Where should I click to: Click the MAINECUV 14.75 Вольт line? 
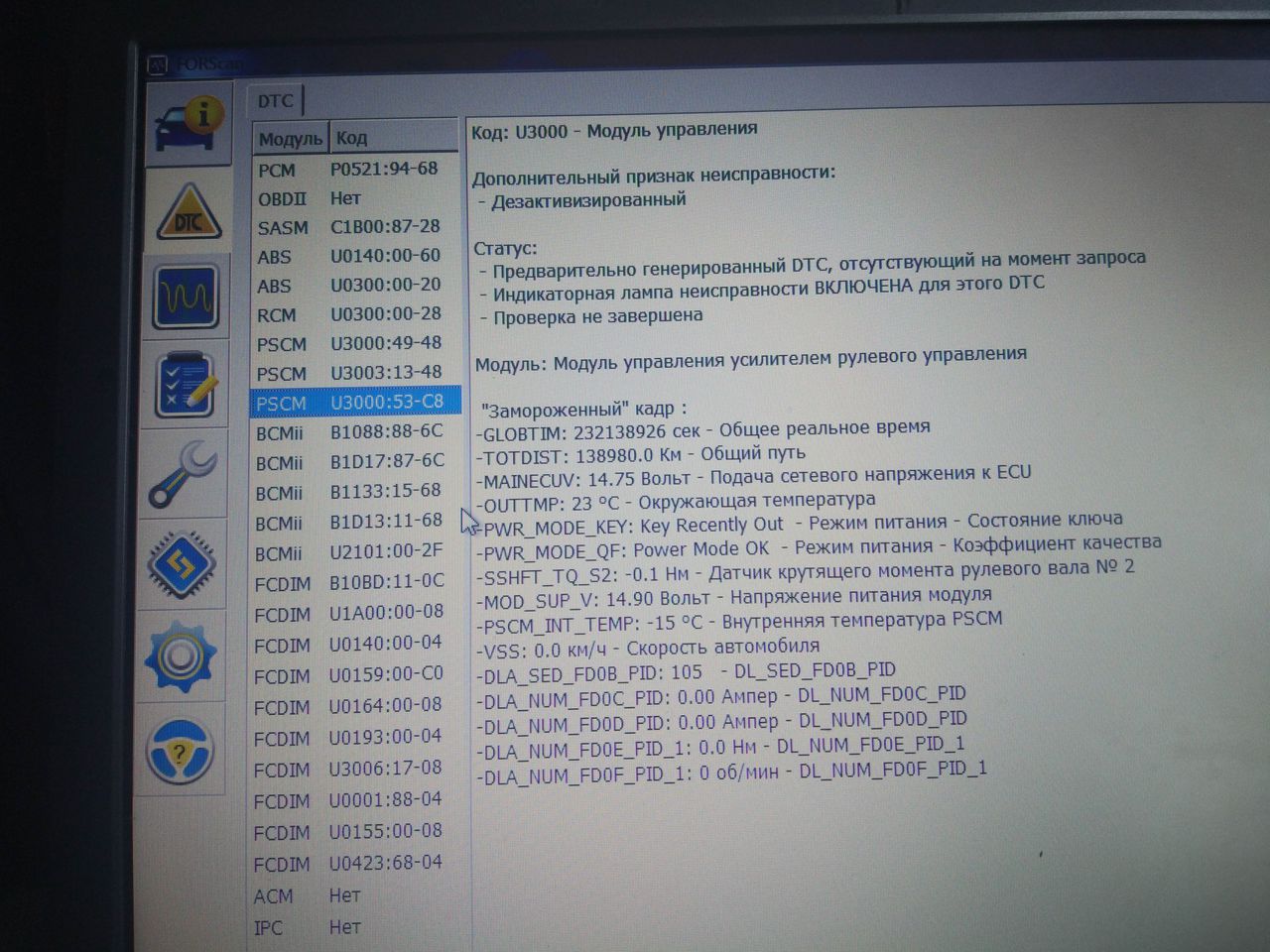click(754, 477)
